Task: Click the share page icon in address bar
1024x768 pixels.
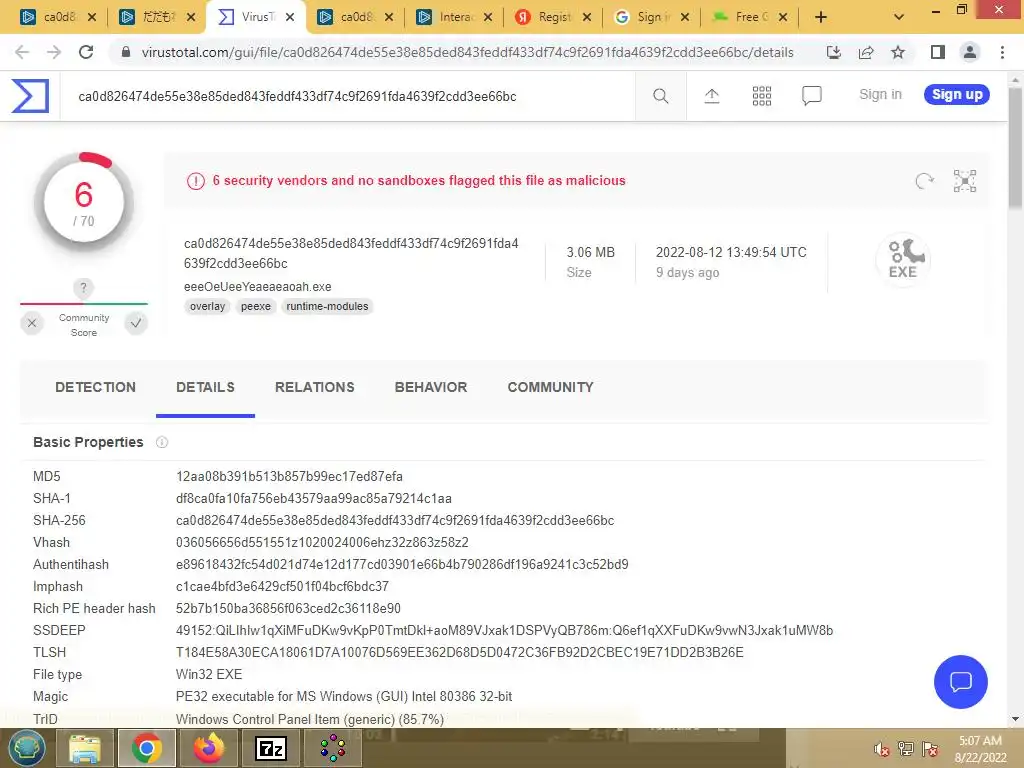Action: (866, 52)
